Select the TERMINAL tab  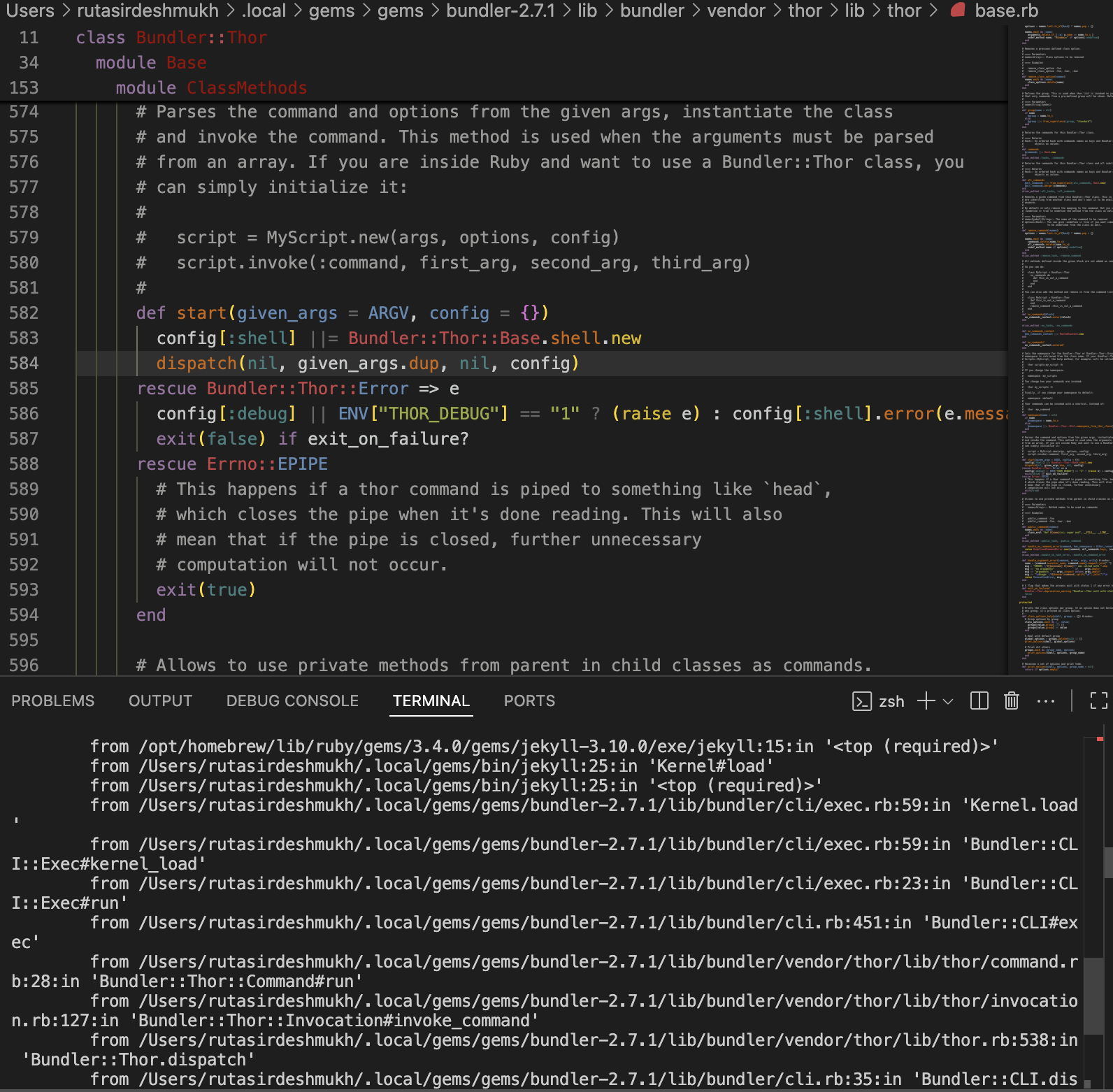pos(431,701)
